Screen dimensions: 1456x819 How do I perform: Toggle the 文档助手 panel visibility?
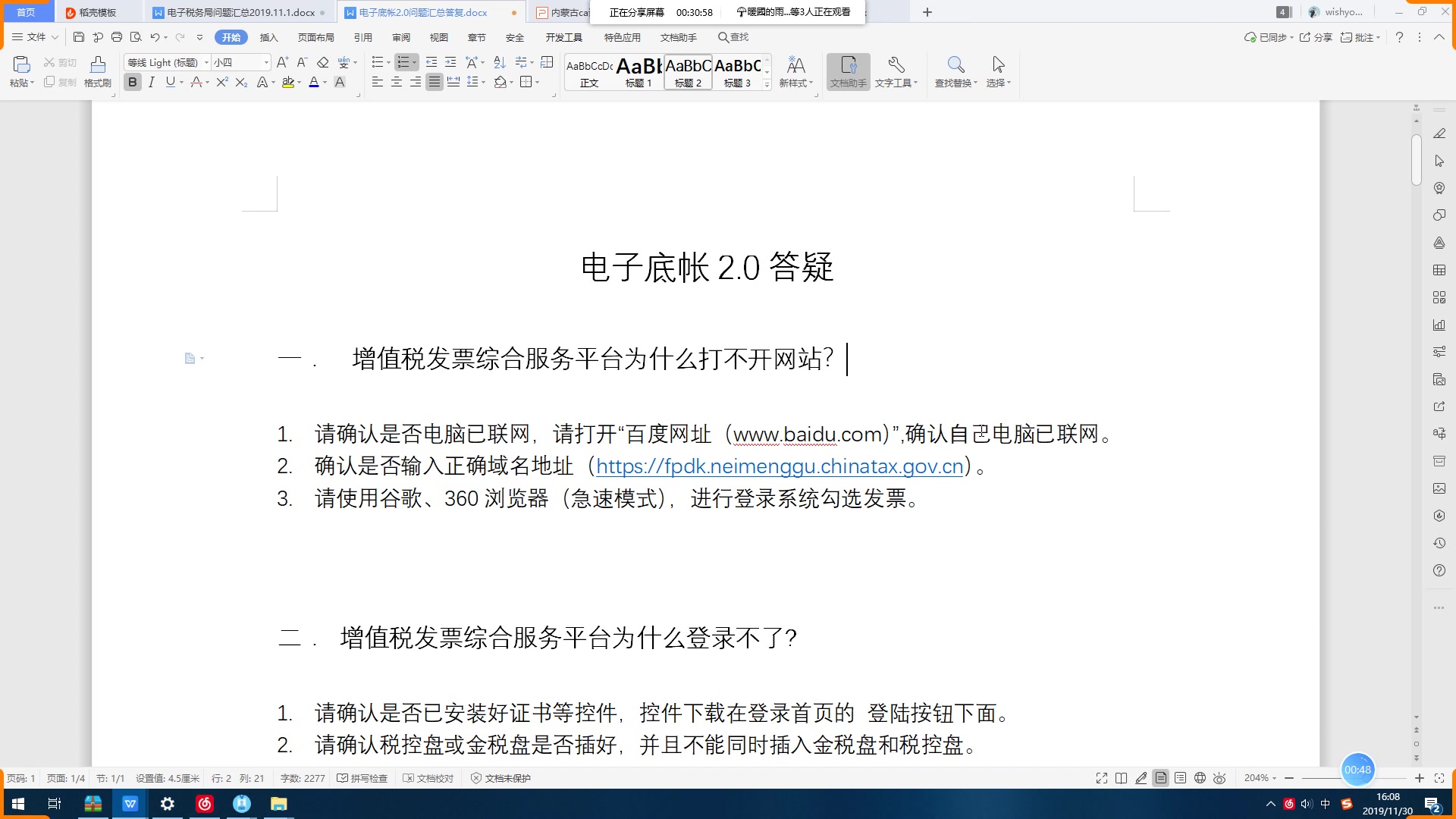coord(847,71)
